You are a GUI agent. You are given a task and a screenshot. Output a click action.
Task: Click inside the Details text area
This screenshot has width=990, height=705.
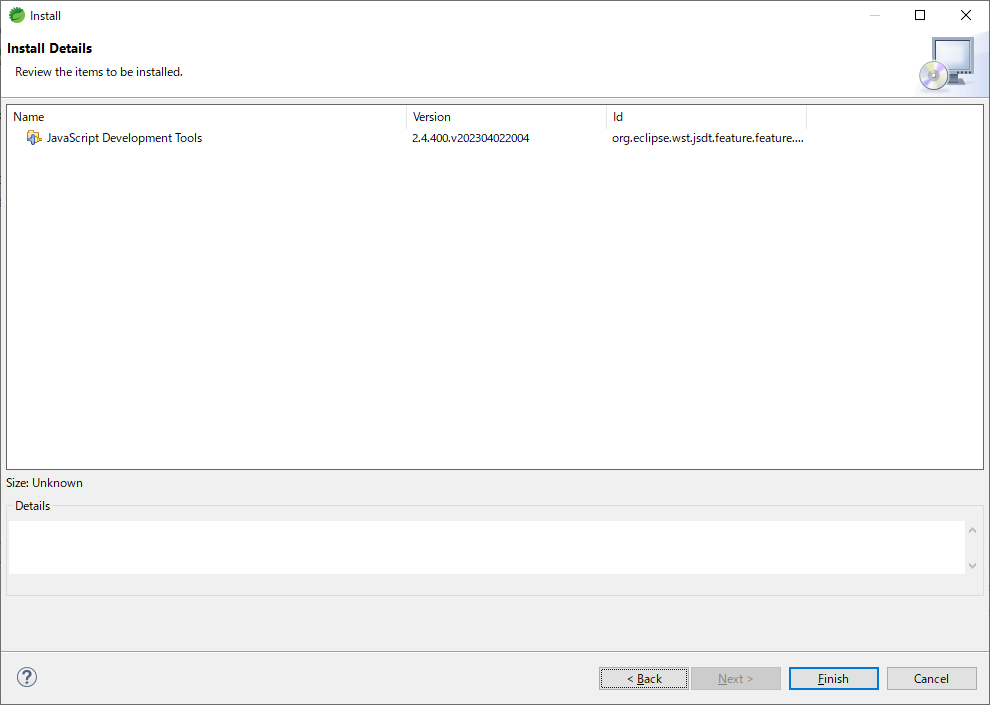(486, 547)
